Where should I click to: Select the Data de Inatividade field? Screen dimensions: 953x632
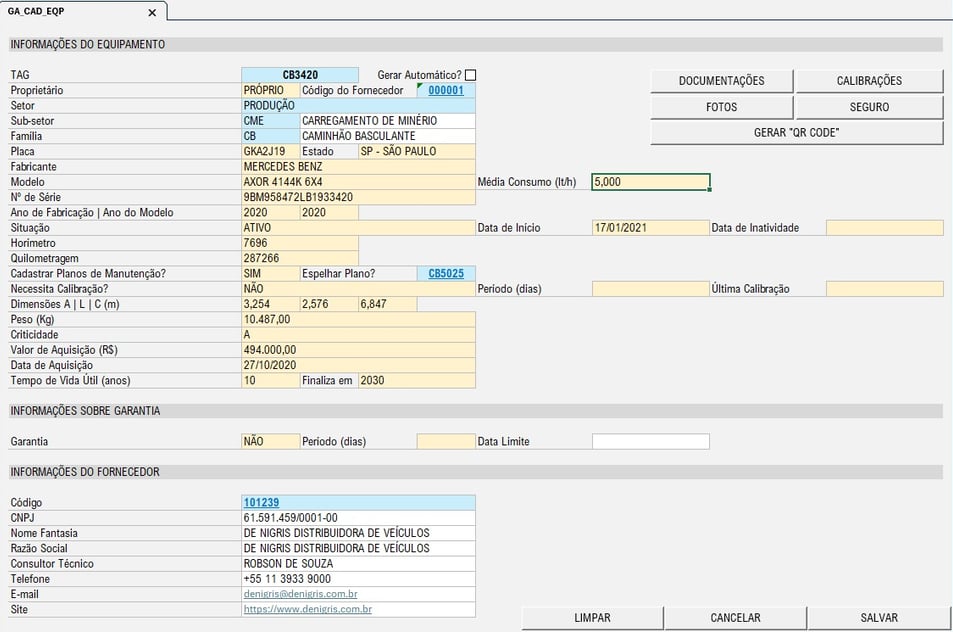pos(884,228)
